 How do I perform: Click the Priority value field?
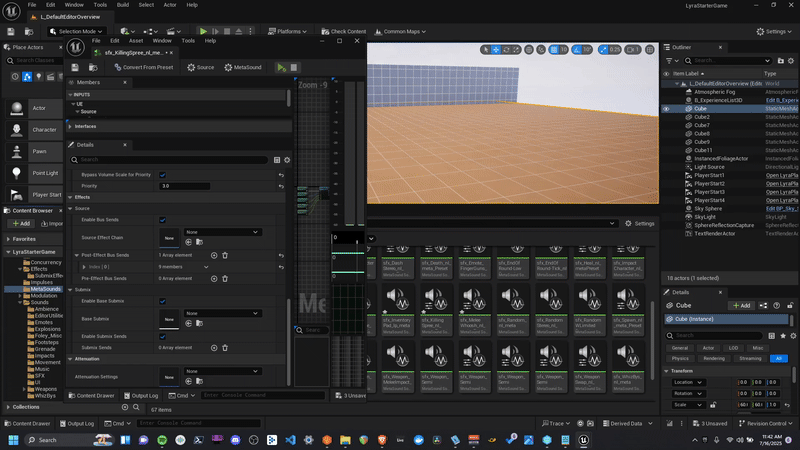(184, 186)
